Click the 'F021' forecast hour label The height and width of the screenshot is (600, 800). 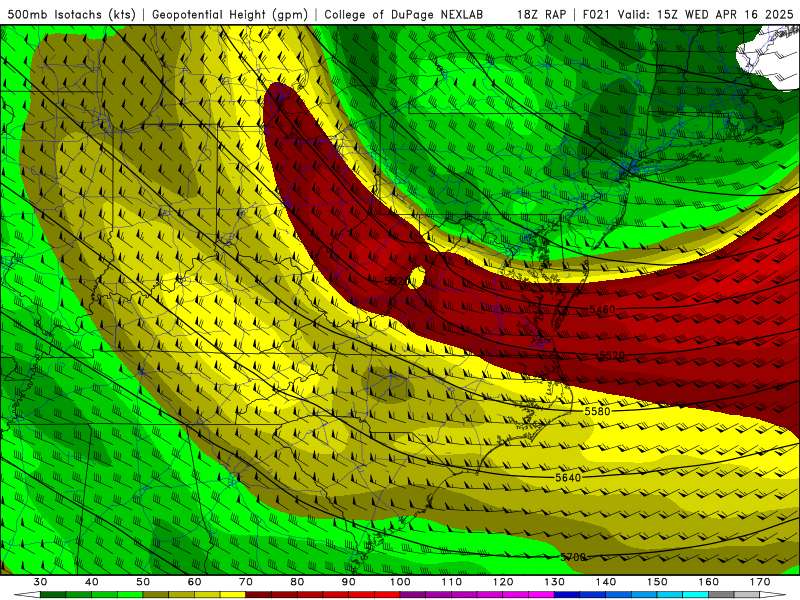coord(596,14)
